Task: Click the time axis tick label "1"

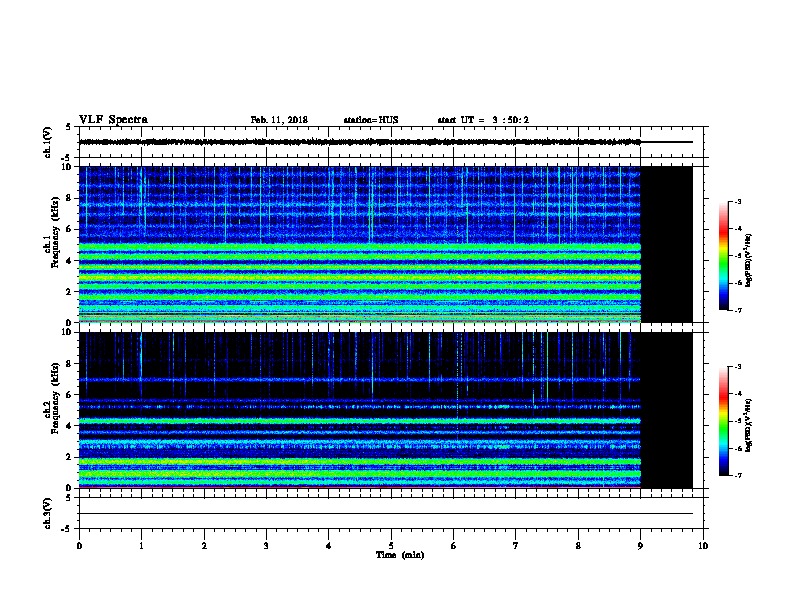Action: coord(141,545)
